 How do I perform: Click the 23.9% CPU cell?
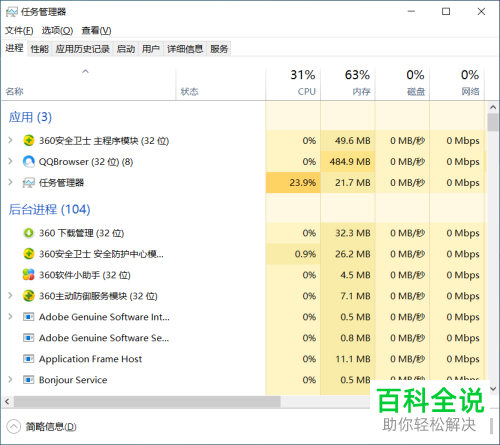293,183
